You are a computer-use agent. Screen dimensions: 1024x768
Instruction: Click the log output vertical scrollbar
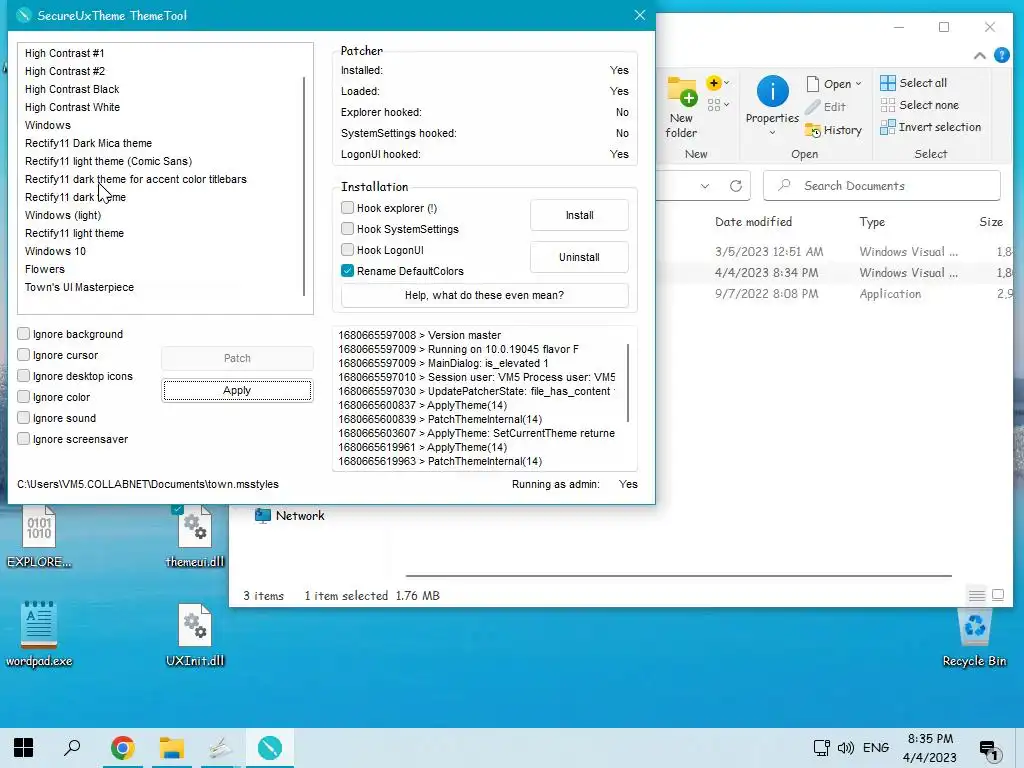tap(628, 383)
